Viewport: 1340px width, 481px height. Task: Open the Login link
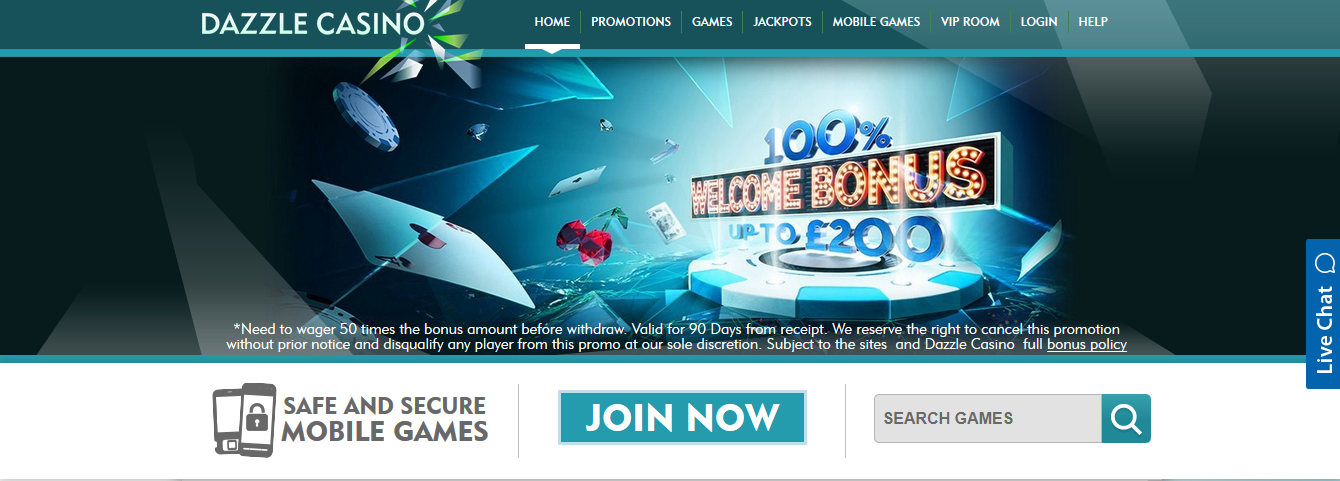[x=1039, y=22]
